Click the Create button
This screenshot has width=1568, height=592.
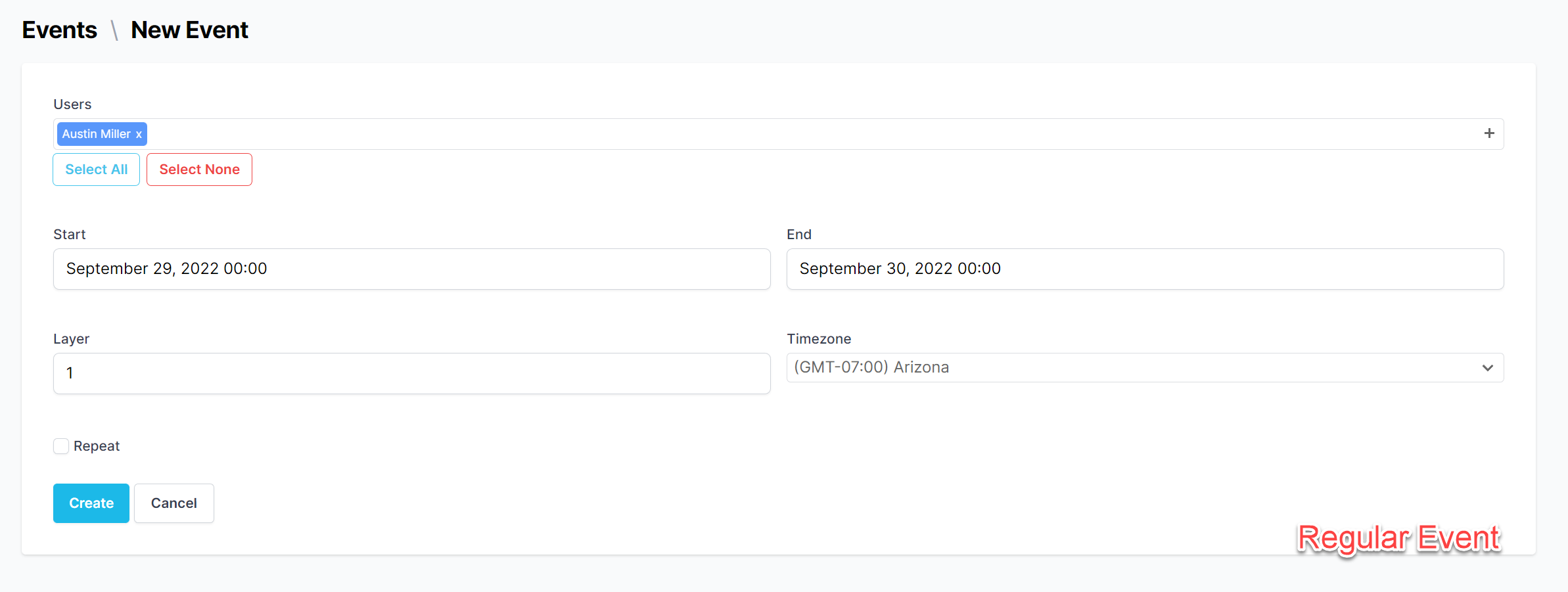(91, 503)
